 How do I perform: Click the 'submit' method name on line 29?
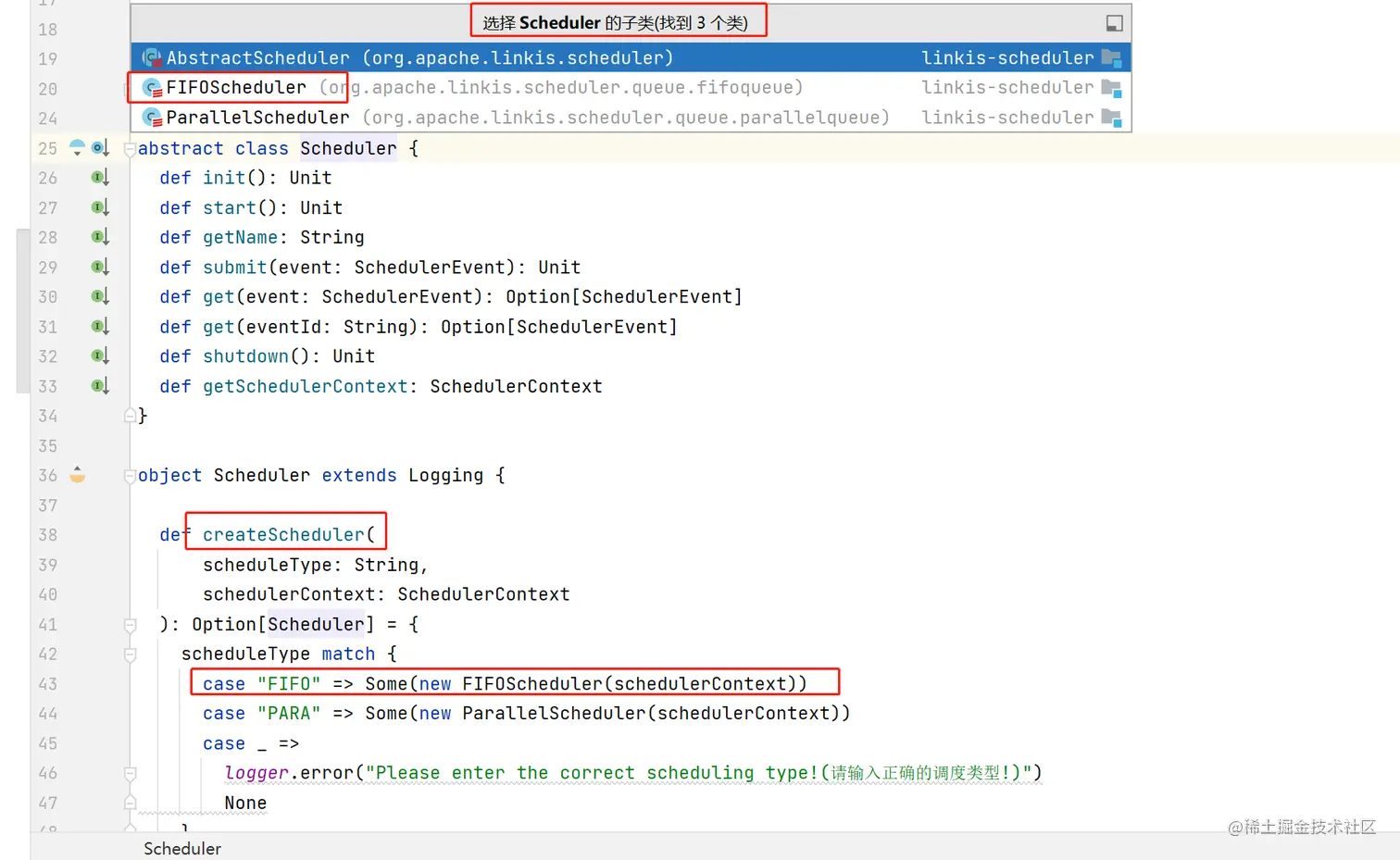[x=235, y=267]
